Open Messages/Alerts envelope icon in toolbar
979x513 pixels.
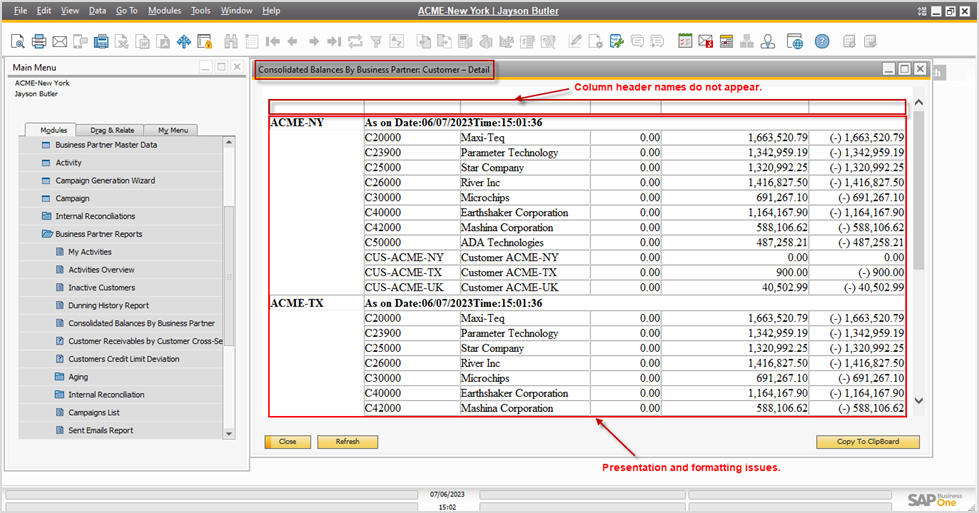pos(705,41)
